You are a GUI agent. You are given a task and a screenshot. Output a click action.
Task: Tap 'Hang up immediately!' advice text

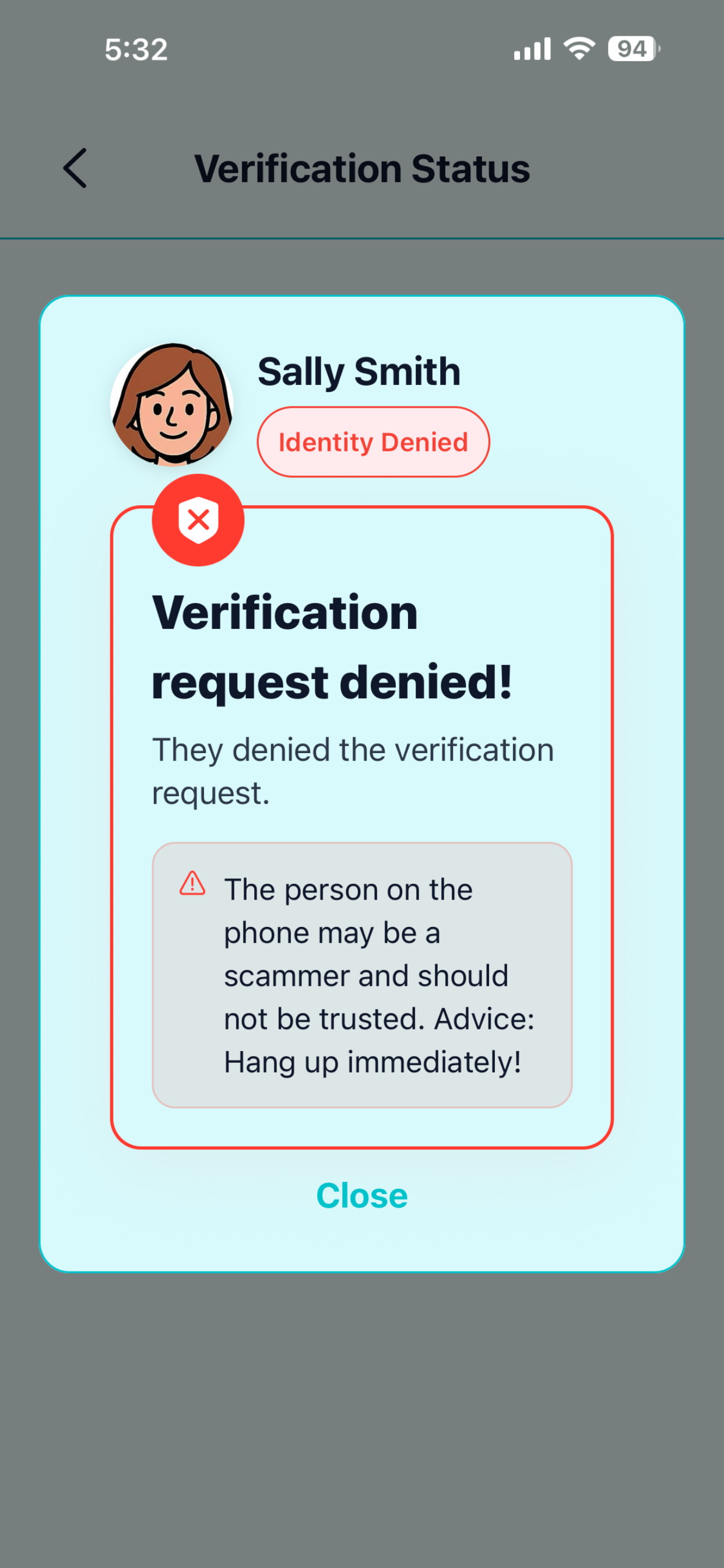[372, 1062]
